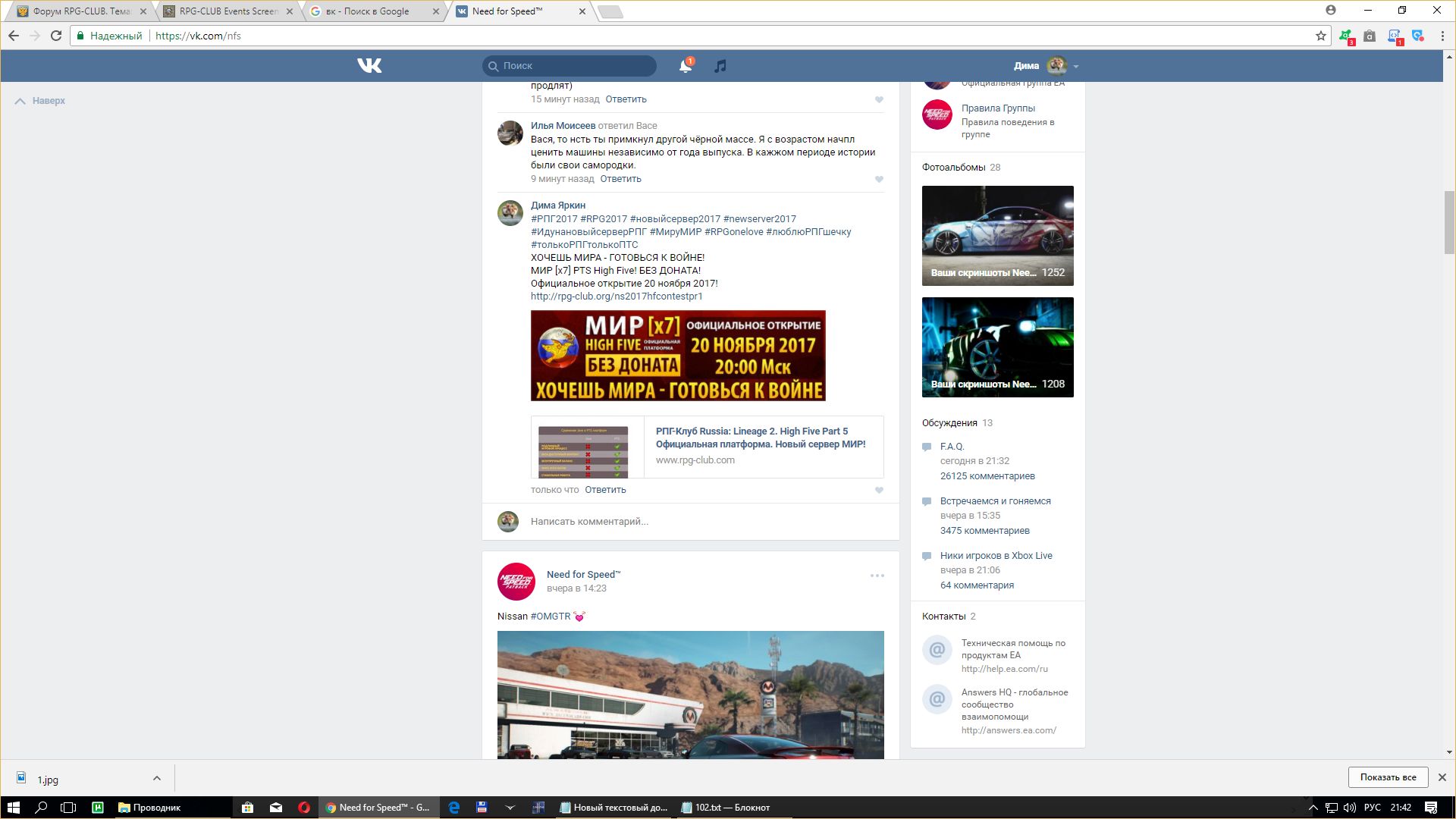Open the Opera browser taskbar icon
Viewport: 1456px width, 819px height.
(x=304, y=808)
